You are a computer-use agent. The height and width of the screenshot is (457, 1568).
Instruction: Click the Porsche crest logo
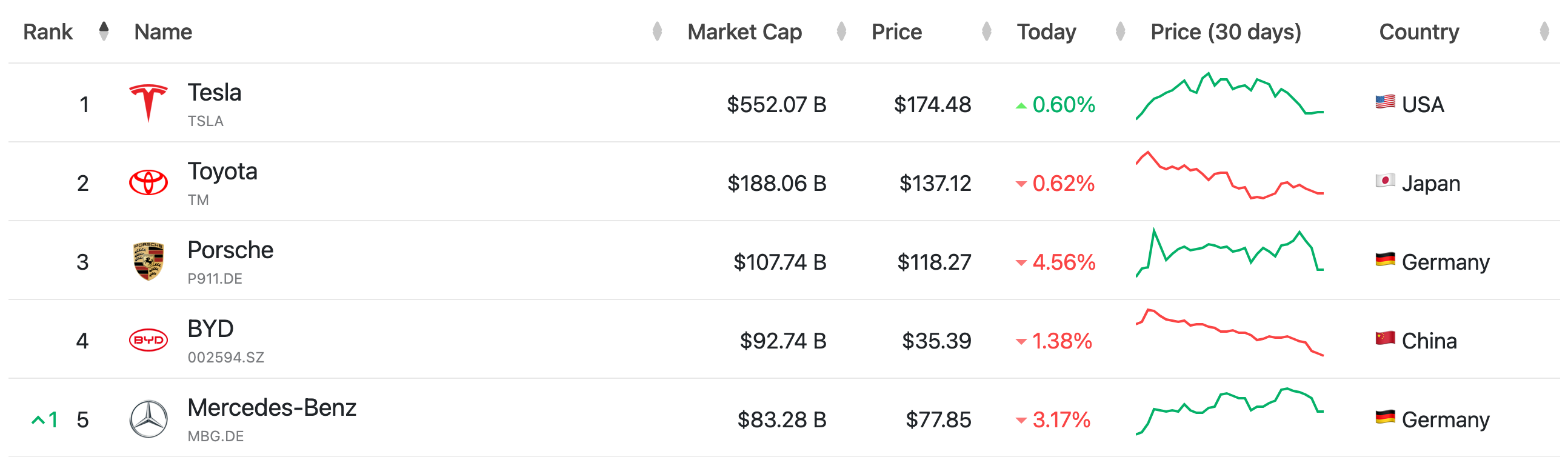[x=148, y=261]
